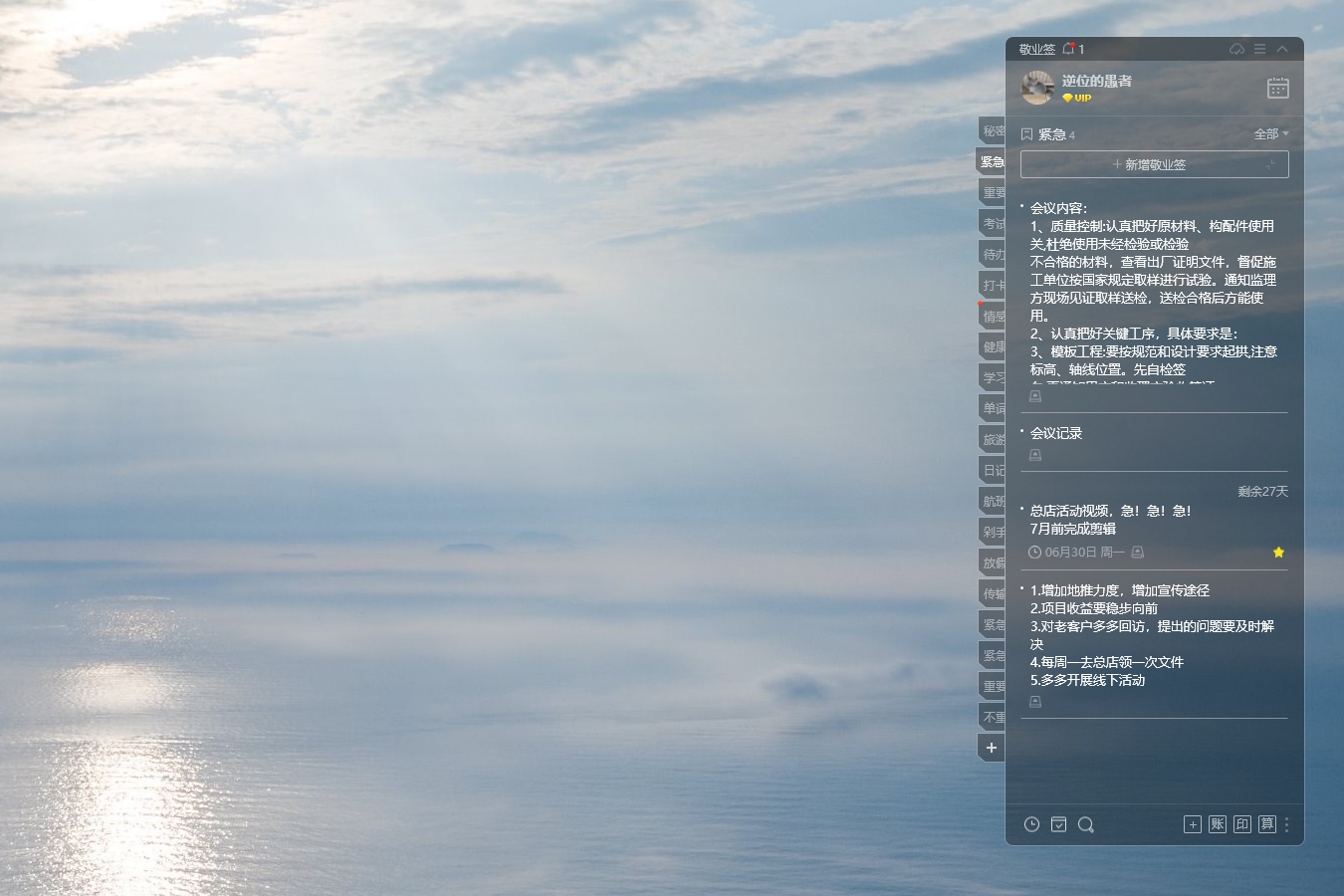Open the three-dot more options in bottom bar
The width and height of the screenshot is (1344, 896).
(1286, 824)
